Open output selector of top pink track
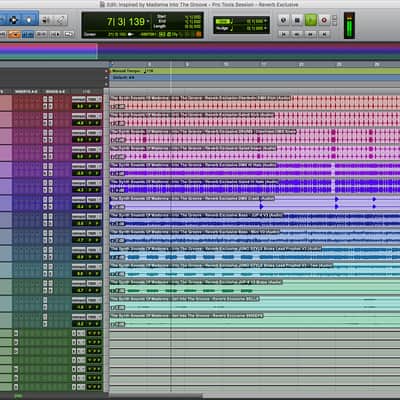The width and height of the screenshot is (400, 400). point(94,99)
